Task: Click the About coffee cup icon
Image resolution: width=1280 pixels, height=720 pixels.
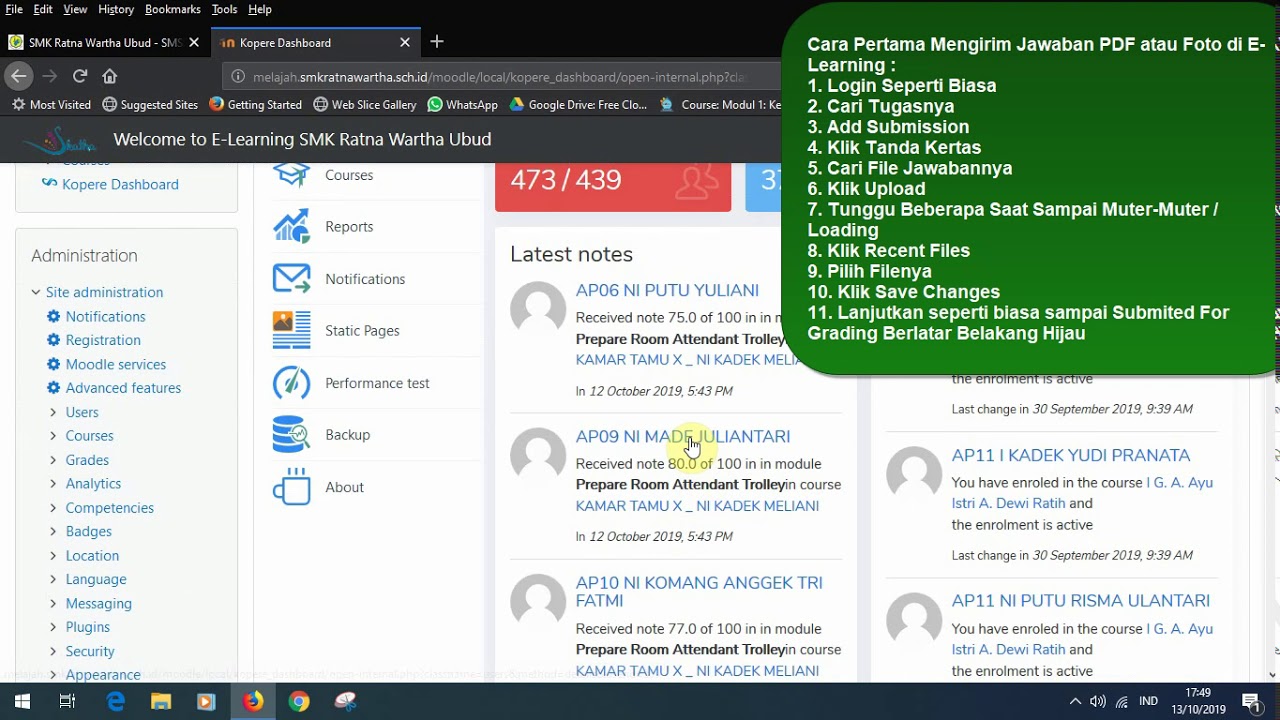Action: point(292,487)
